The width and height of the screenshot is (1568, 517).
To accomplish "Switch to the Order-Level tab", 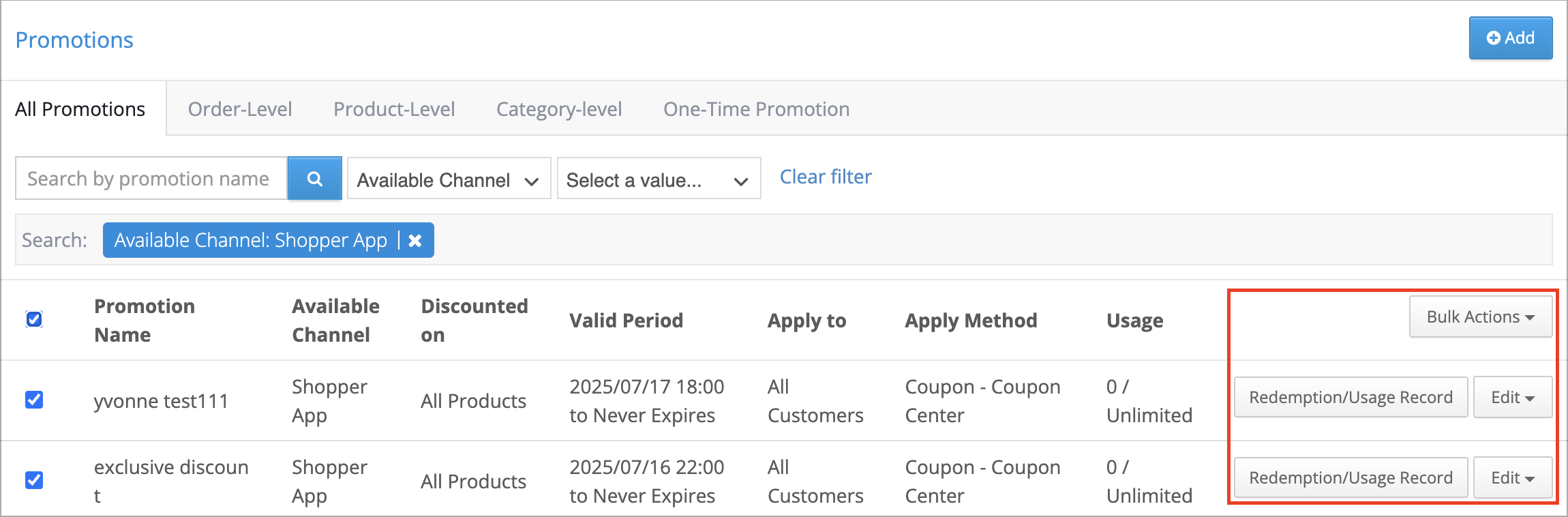I will (x=240, y=109).
